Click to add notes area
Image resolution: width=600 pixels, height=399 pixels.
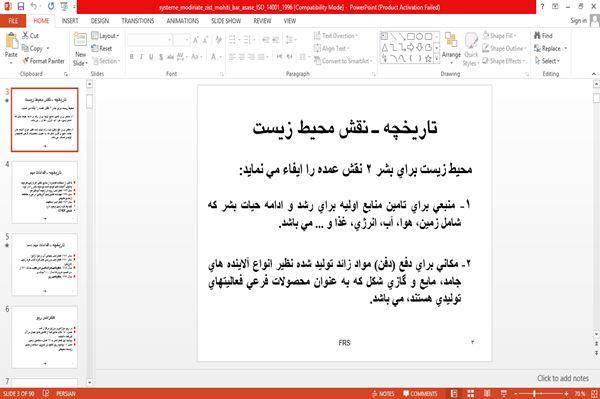point(563,378)
